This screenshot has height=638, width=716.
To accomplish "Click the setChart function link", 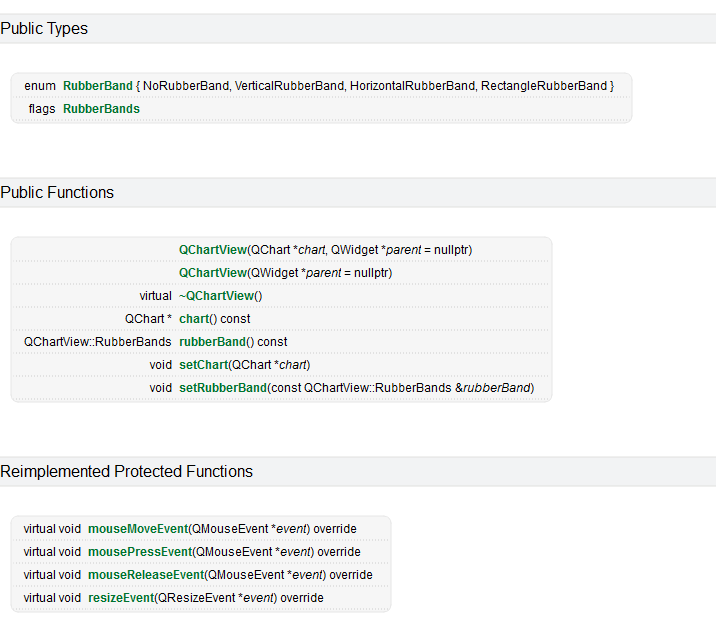I will point(203,364).
